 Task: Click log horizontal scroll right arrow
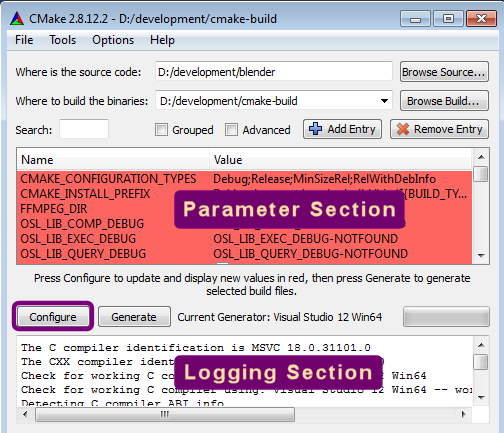[x=464, y=414]
